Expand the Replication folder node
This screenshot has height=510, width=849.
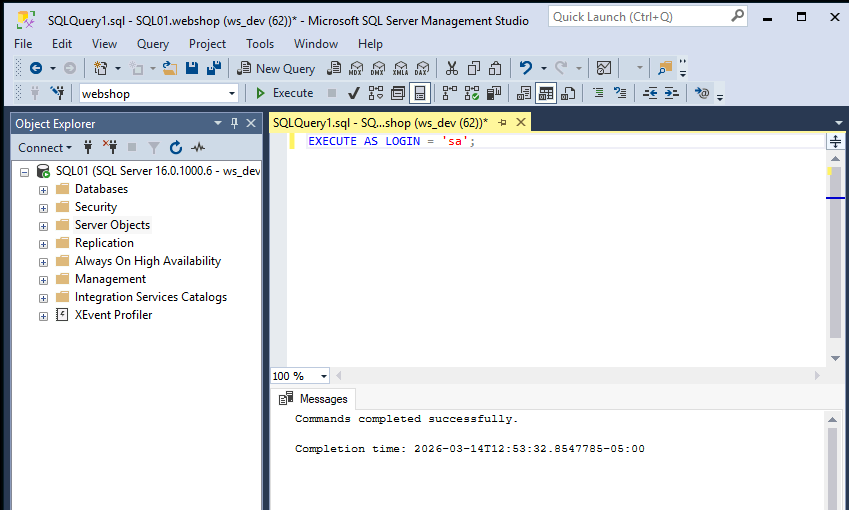pos(43,244)
